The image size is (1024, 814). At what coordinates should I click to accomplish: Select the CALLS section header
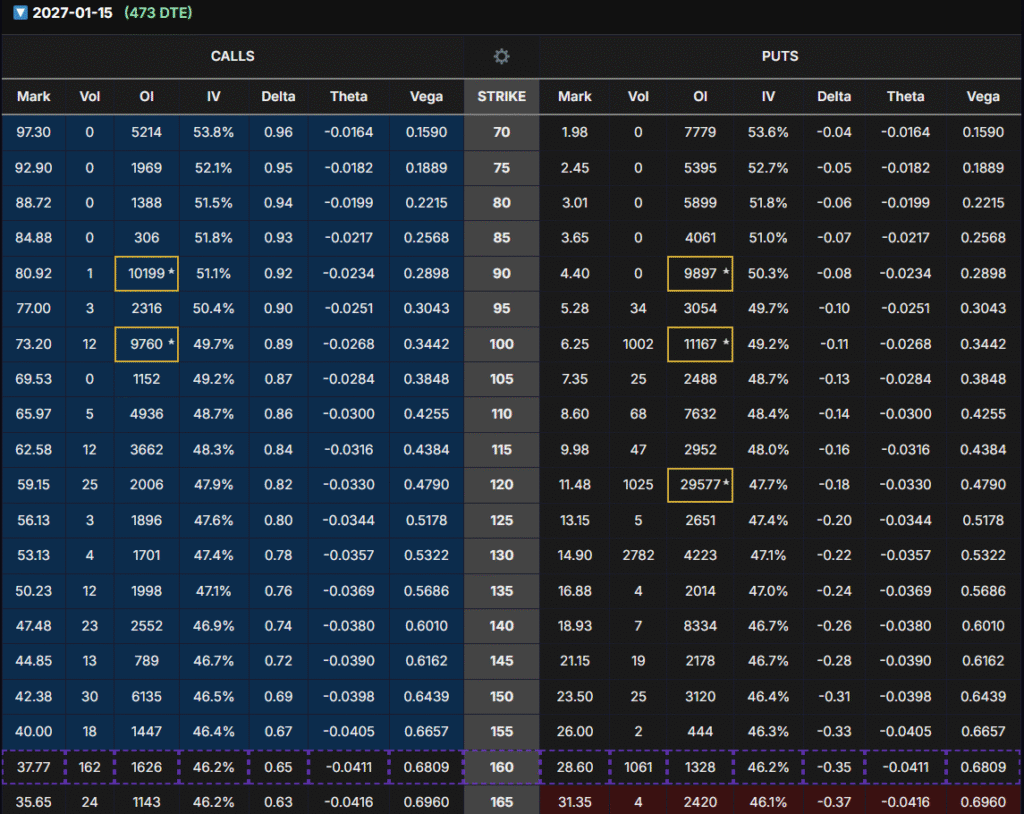[x=232, y=57]
